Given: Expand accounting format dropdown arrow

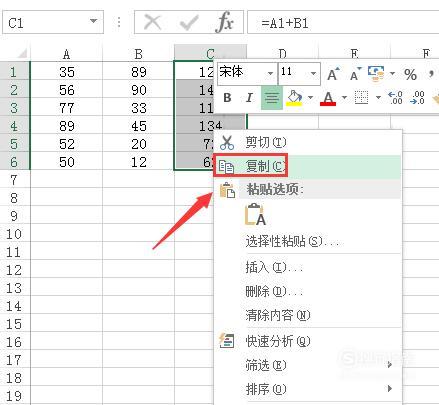Looking at the screenshot, I should [392, 73].
